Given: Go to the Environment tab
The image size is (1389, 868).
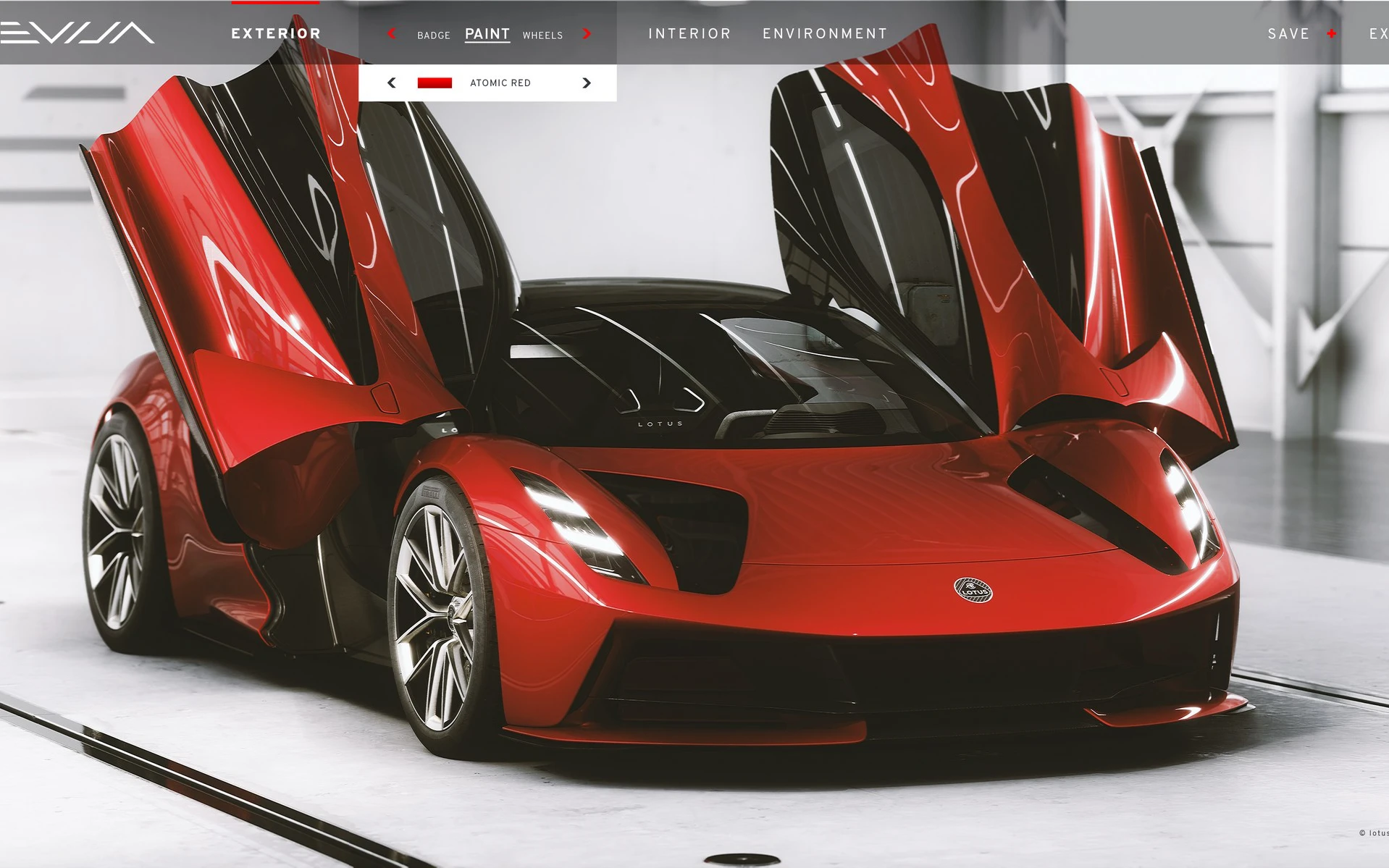Looking at the screenshot, I should [x=825, y=34].
